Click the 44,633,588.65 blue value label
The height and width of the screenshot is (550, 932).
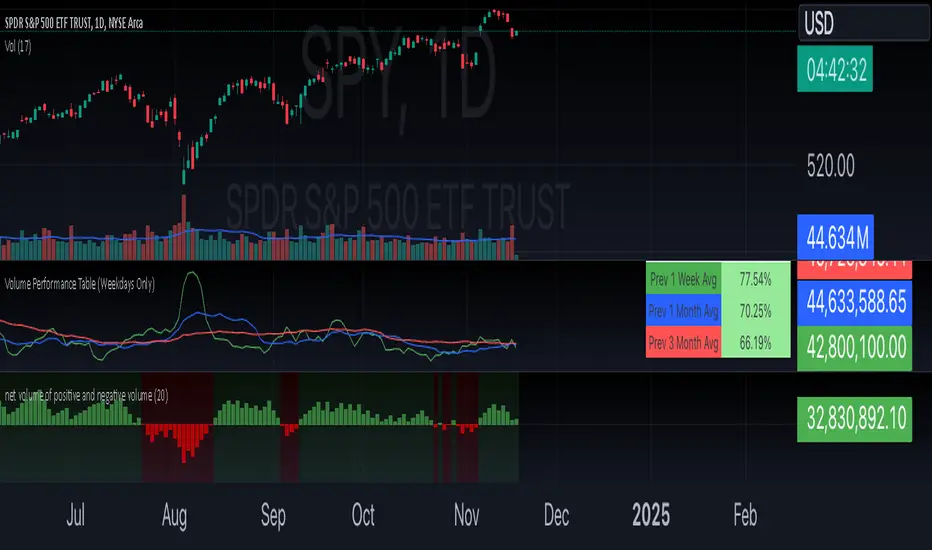click(x=855, y=303)
